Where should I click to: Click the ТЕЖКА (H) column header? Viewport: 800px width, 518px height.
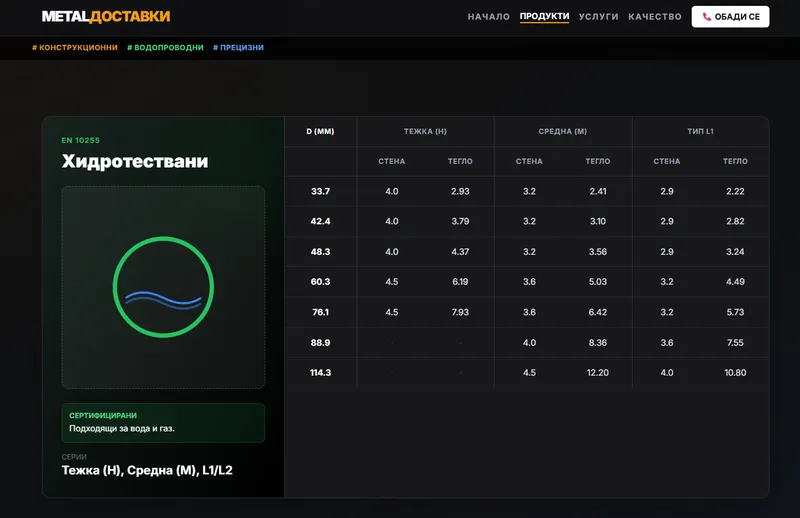pyautogui.click(x=426, y=131)
